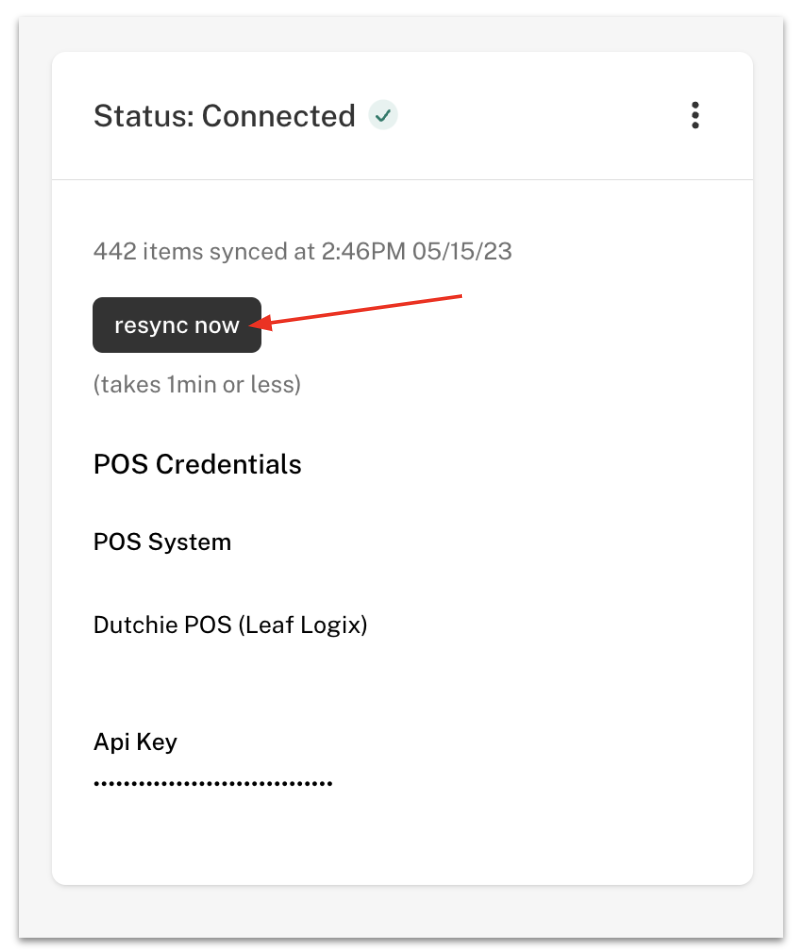Select Dutchie POS (Leaf Logix) value
798x952 pixels.
point(230,625)
